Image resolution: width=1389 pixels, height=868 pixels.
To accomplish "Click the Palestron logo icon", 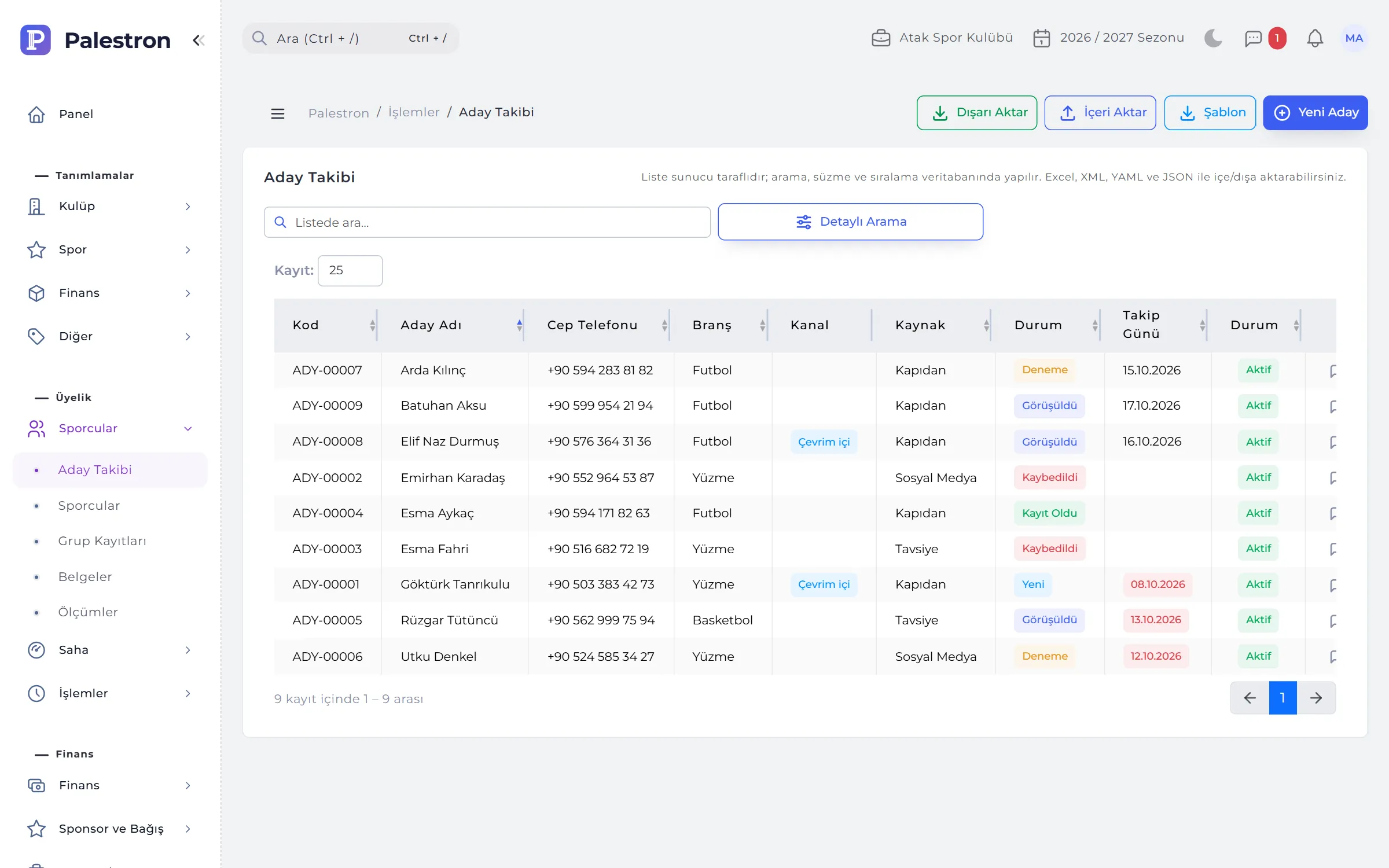I will pyautogui.click(x=35, y=40).
